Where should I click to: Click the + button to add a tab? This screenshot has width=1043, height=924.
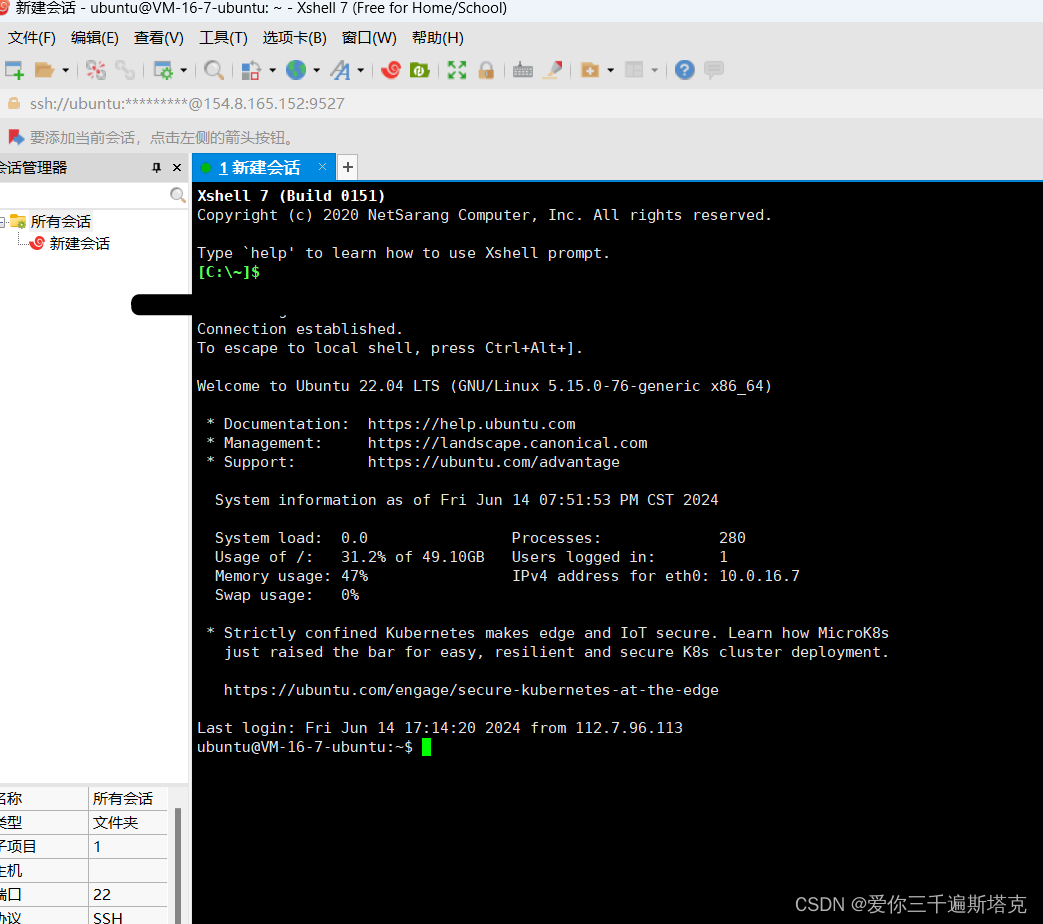pyautogui.click(x=347, y=167)
